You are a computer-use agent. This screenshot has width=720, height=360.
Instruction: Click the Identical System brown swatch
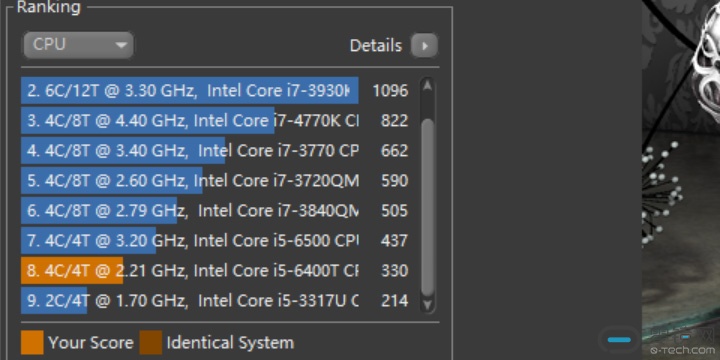(151, 343)
